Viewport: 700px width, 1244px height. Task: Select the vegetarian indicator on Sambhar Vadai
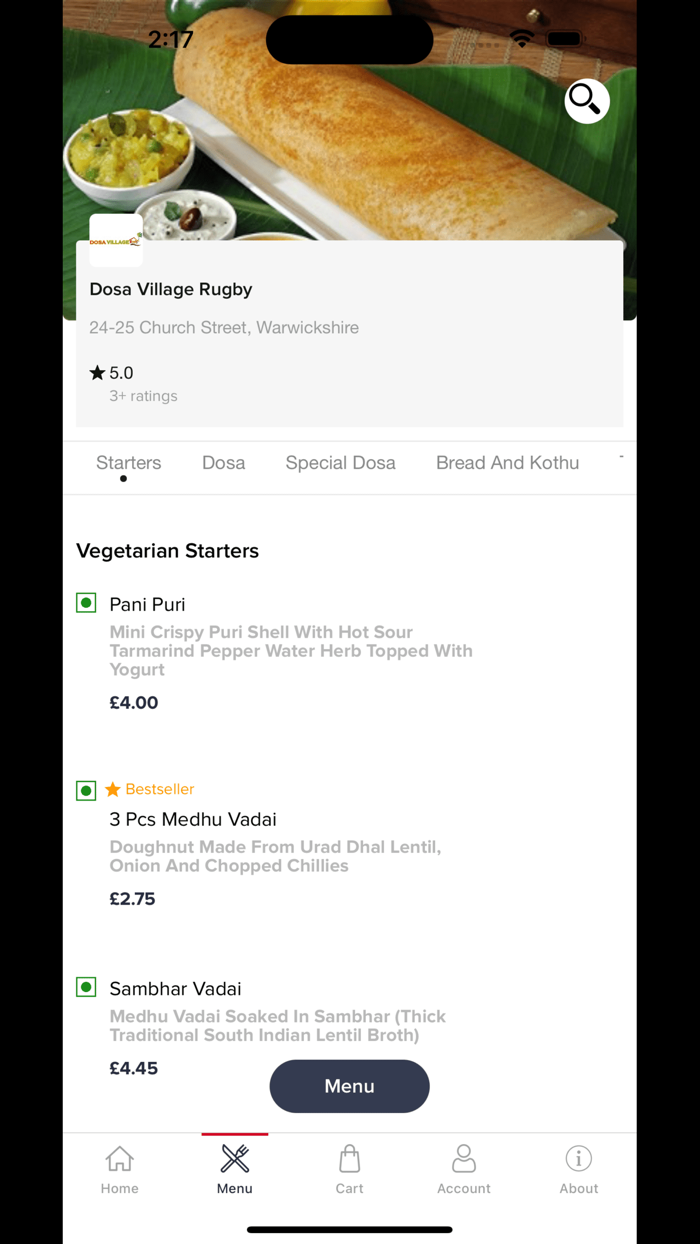[x=86, y=987]
